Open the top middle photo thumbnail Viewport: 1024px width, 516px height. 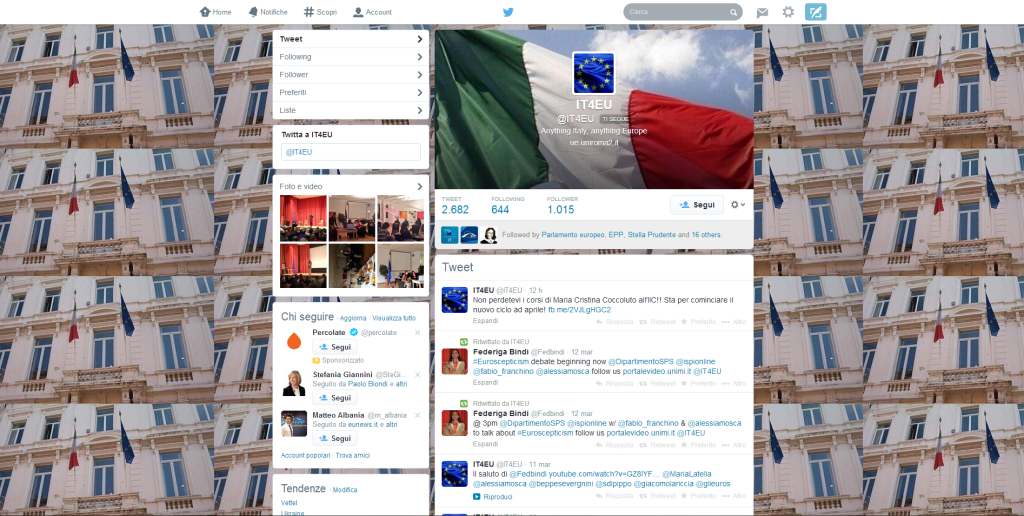point(351,218)
